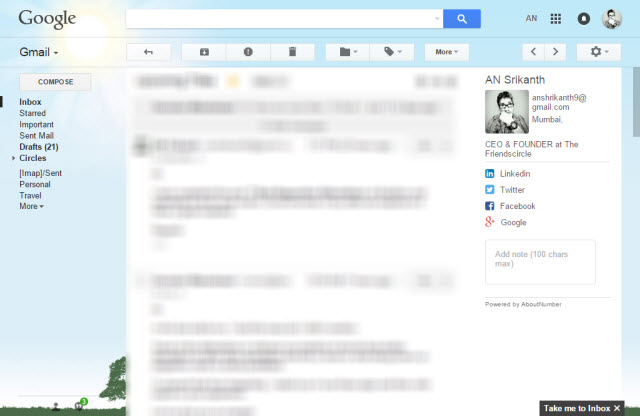Toggle the star on the conversation

coord(233,81)
